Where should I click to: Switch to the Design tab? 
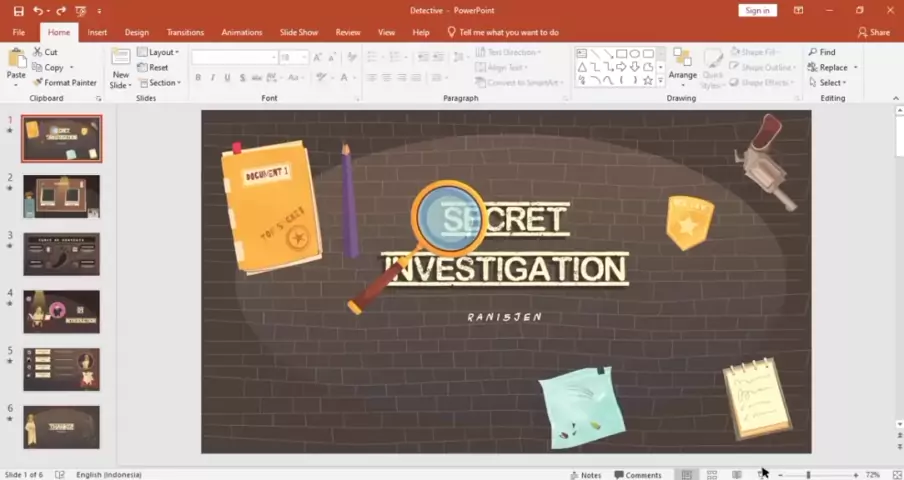point(136,32)
